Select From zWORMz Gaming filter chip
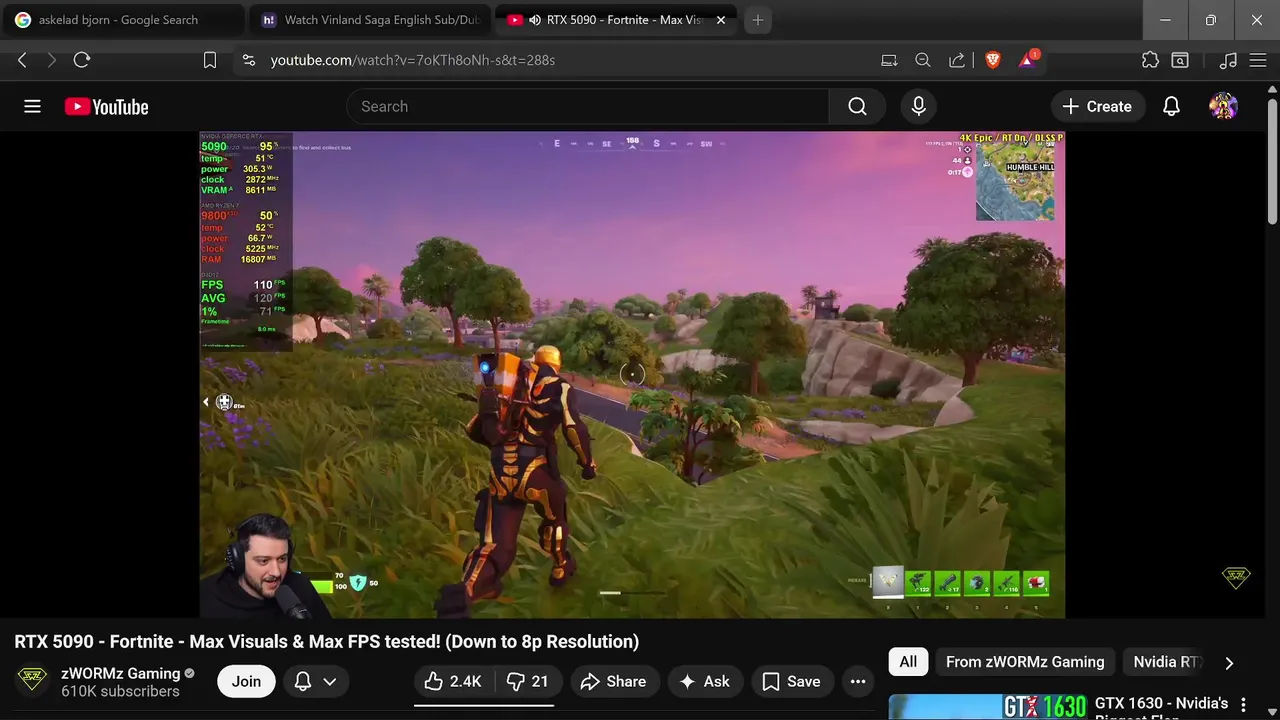This screenshot has height=720, width=1280. click(x=1025, y=662)
